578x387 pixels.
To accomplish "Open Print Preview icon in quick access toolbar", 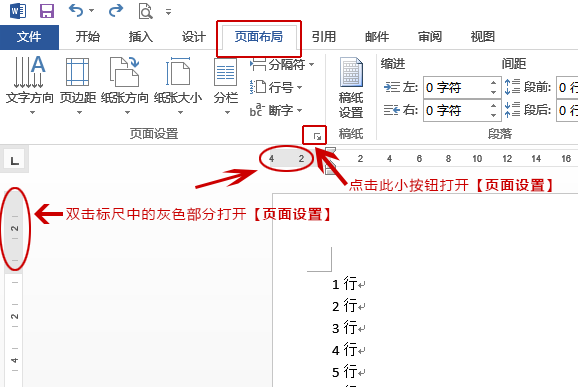I will [146, 11].
